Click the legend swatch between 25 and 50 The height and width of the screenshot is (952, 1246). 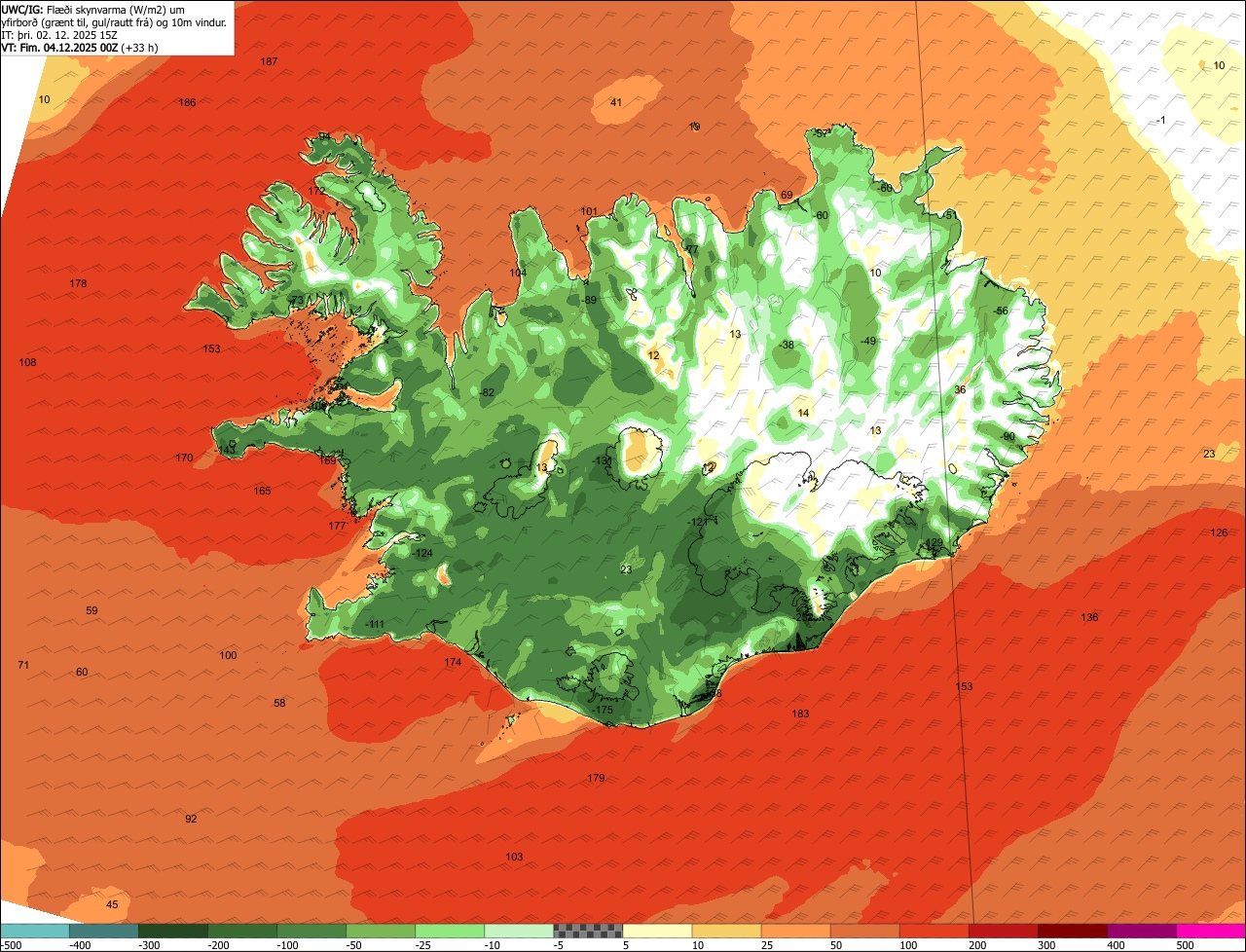click(x=795, y=931)
